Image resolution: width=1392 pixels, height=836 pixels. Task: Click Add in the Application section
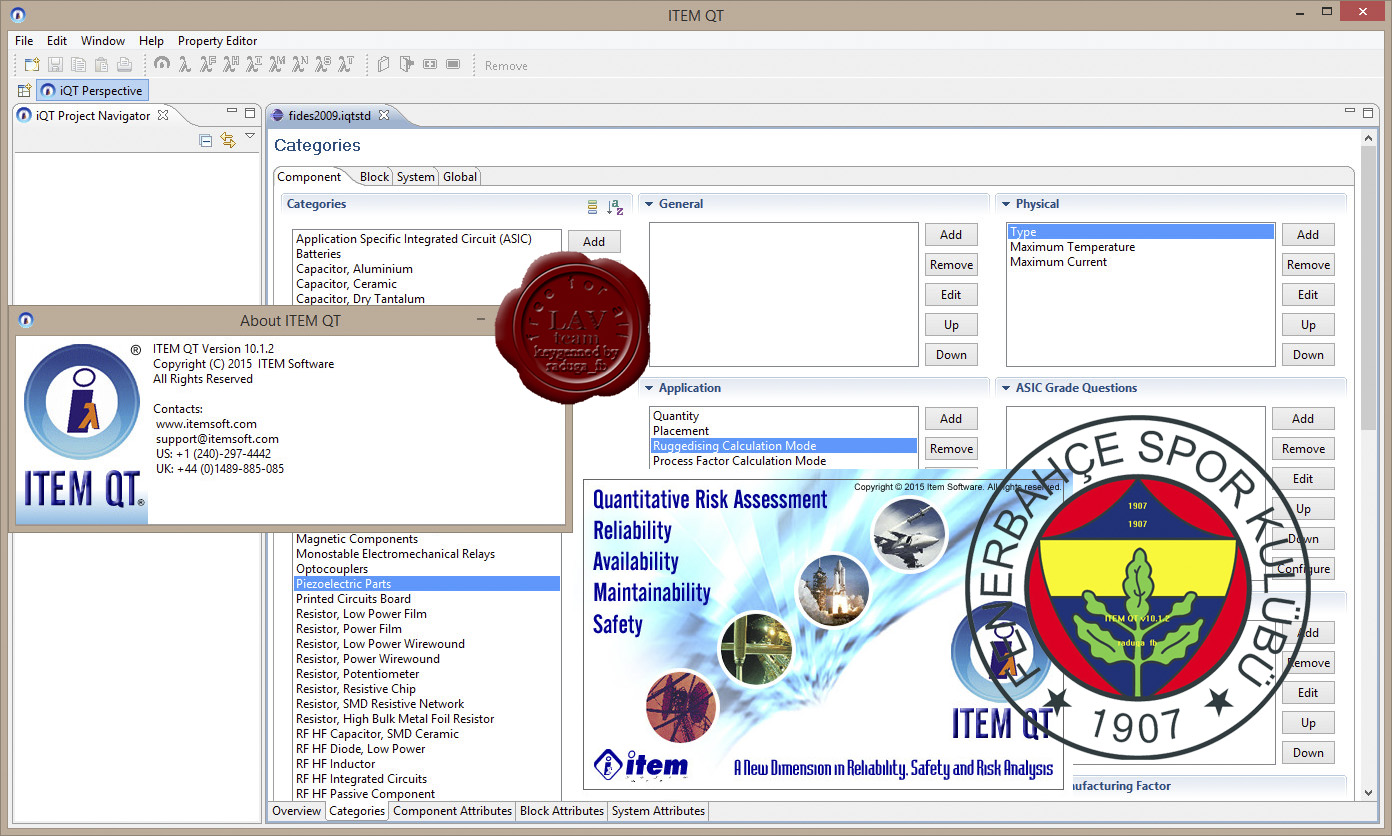(951, 419)
